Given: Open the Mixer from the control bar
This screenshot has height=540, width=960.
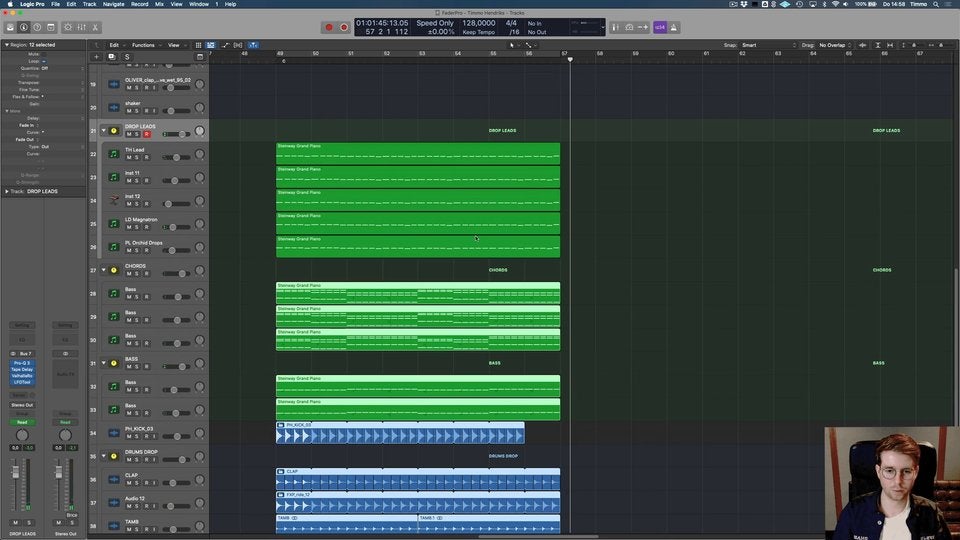Looking at the screenshot, I should point(81,27).
